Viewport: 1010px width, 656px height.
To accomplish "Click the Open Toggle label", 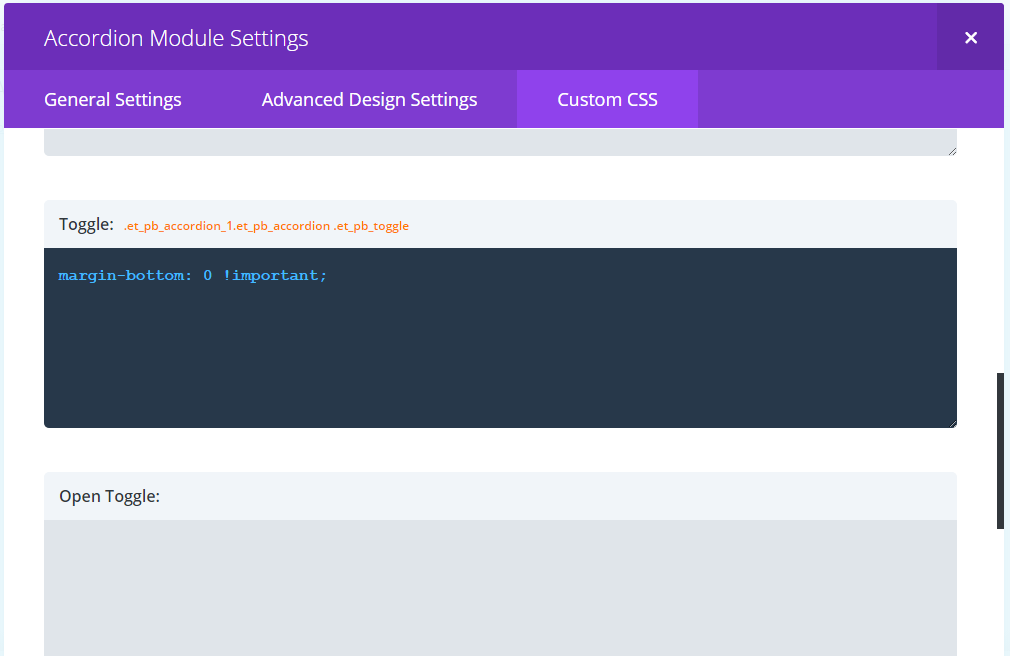I will (110, 496).
